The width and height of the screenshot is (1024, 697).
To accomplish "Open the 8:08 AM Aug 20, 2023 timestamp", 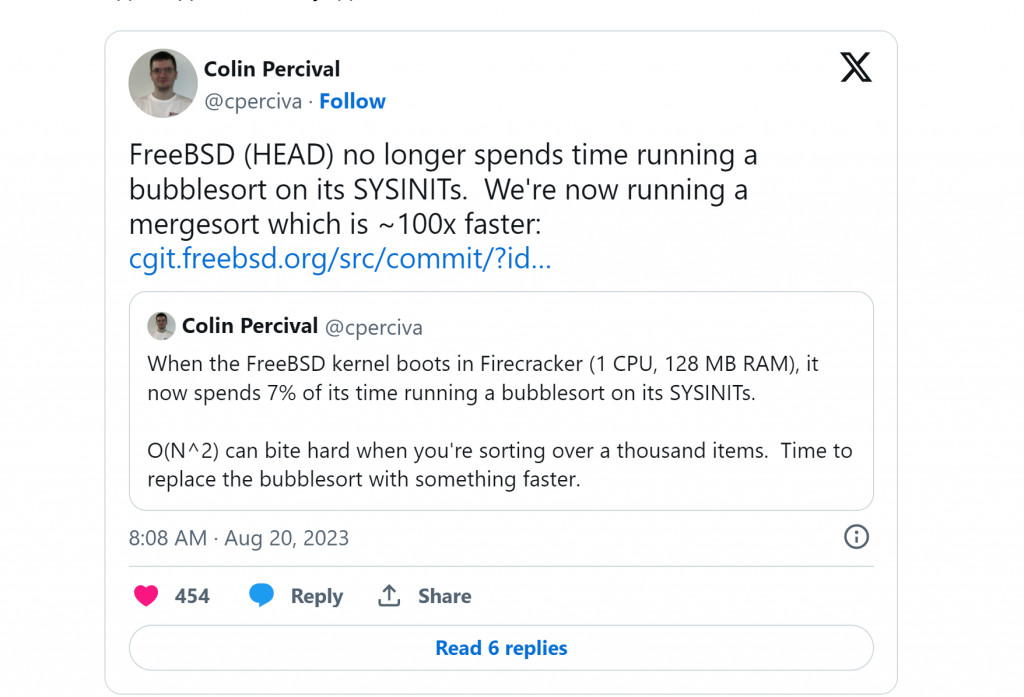I will pos(239,538).
